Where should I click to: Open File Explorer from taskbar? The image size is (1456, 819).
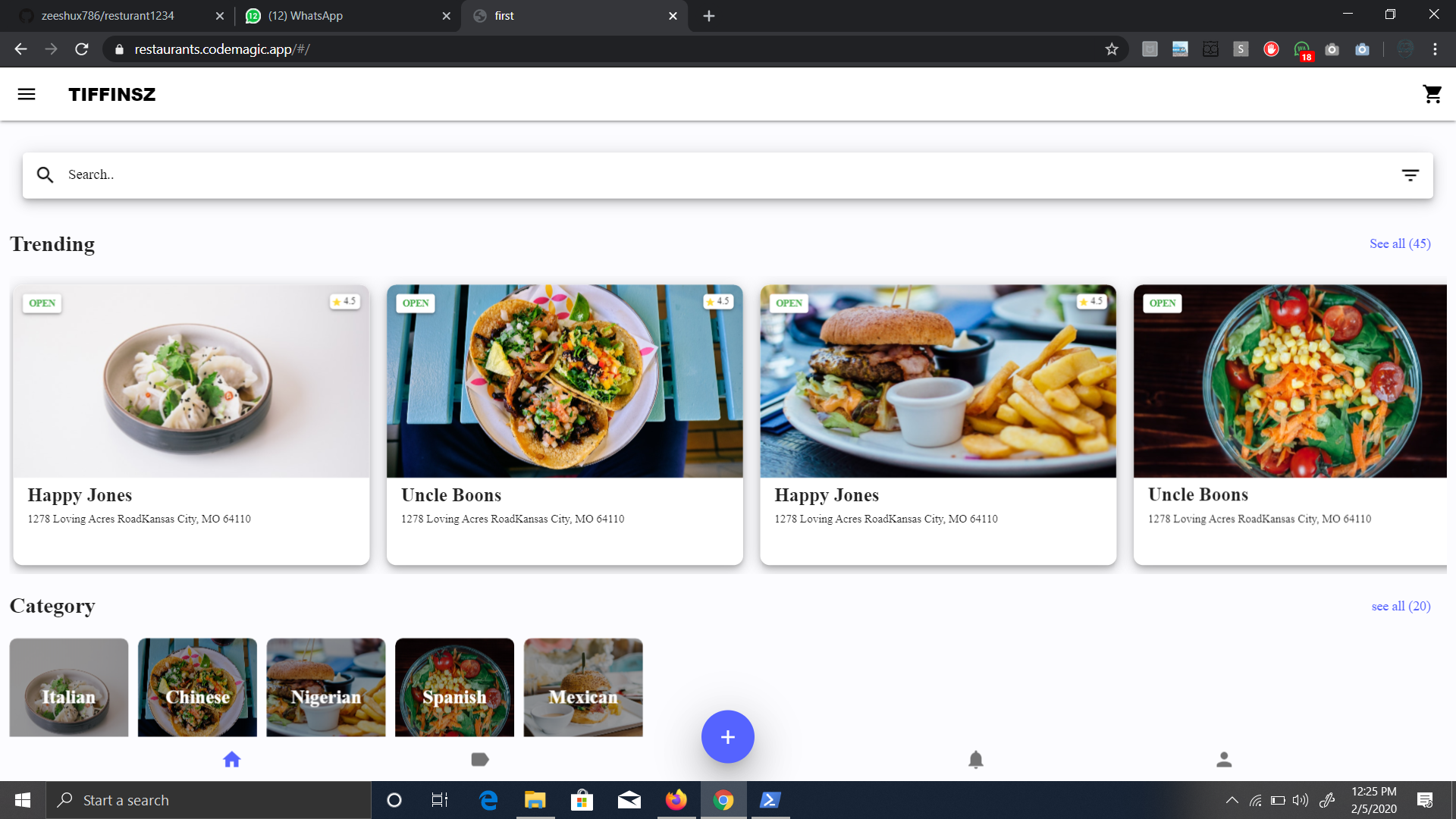[x=535, y=800]
